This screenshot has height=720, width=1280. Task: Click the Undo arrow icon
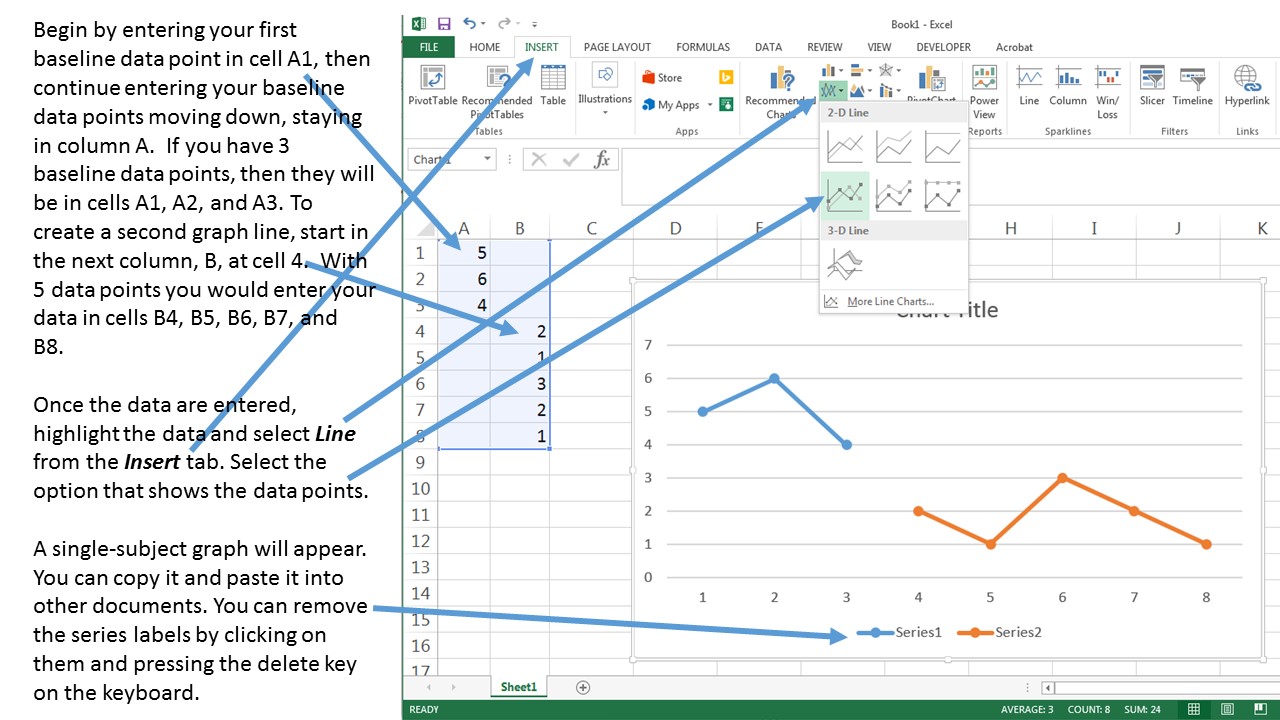470,23
